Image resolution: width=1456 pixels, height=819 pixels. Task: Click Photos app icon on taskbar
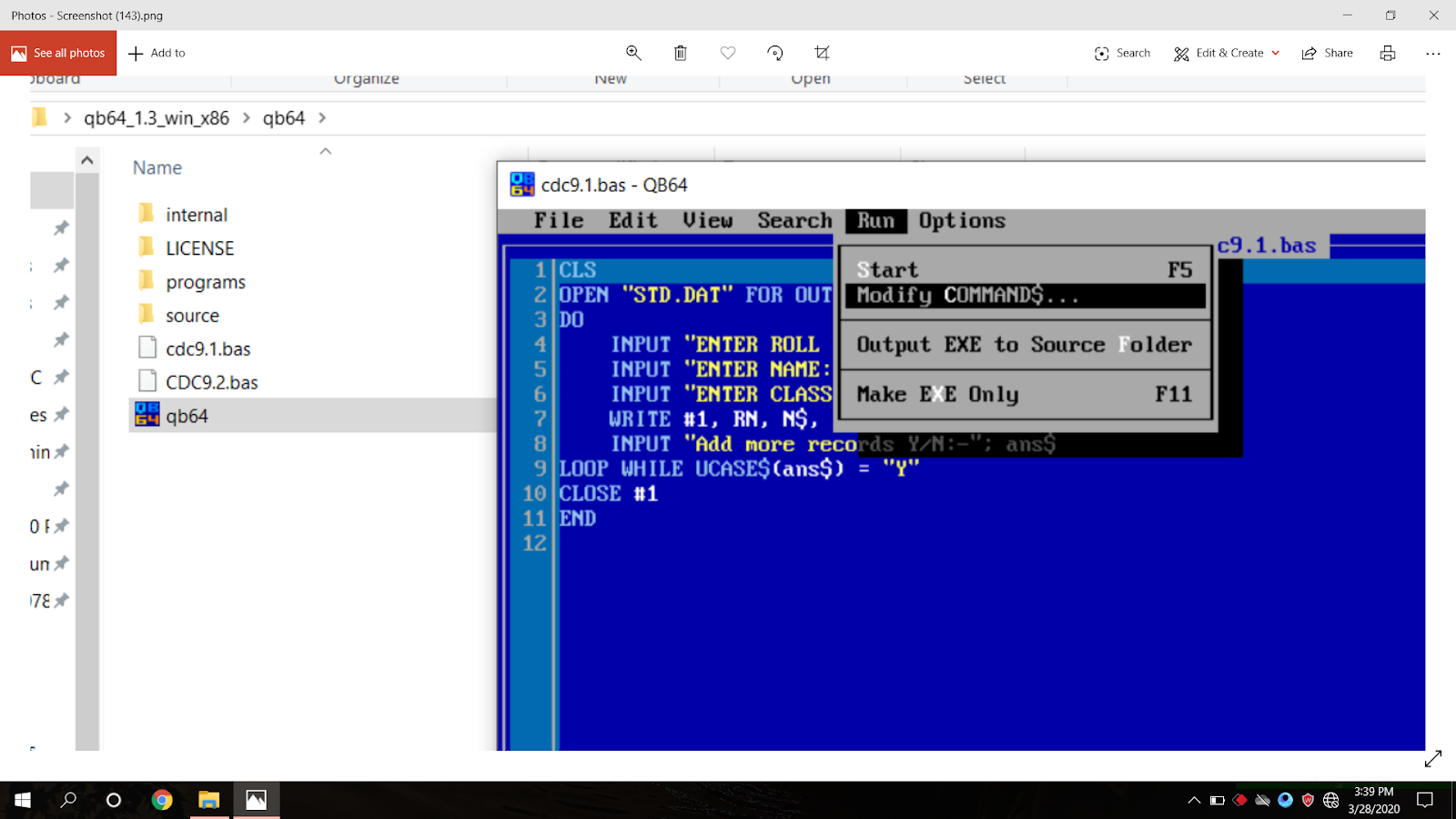click(257, 800)
